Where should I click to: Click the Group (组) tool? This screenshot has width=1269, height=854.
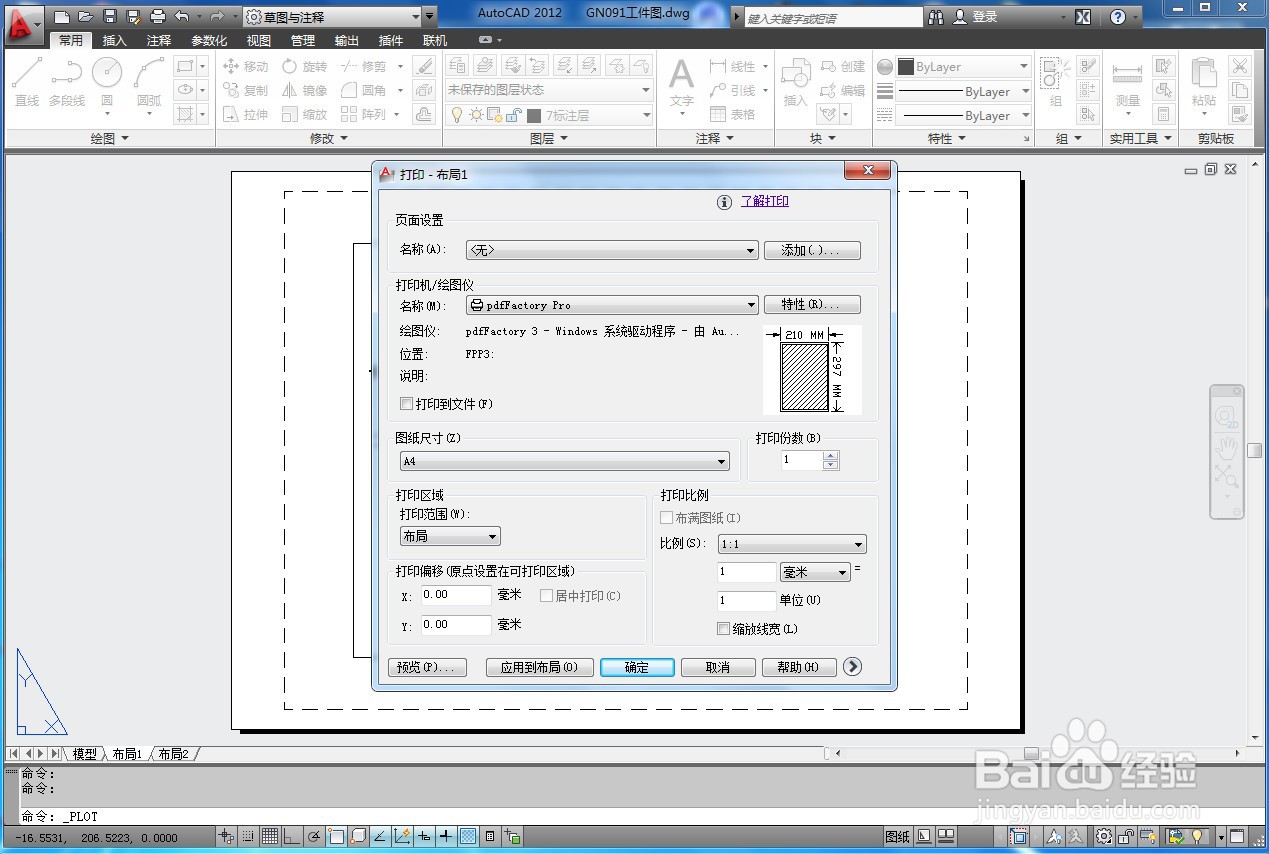pyautogui.click(x=1055, y=82)
